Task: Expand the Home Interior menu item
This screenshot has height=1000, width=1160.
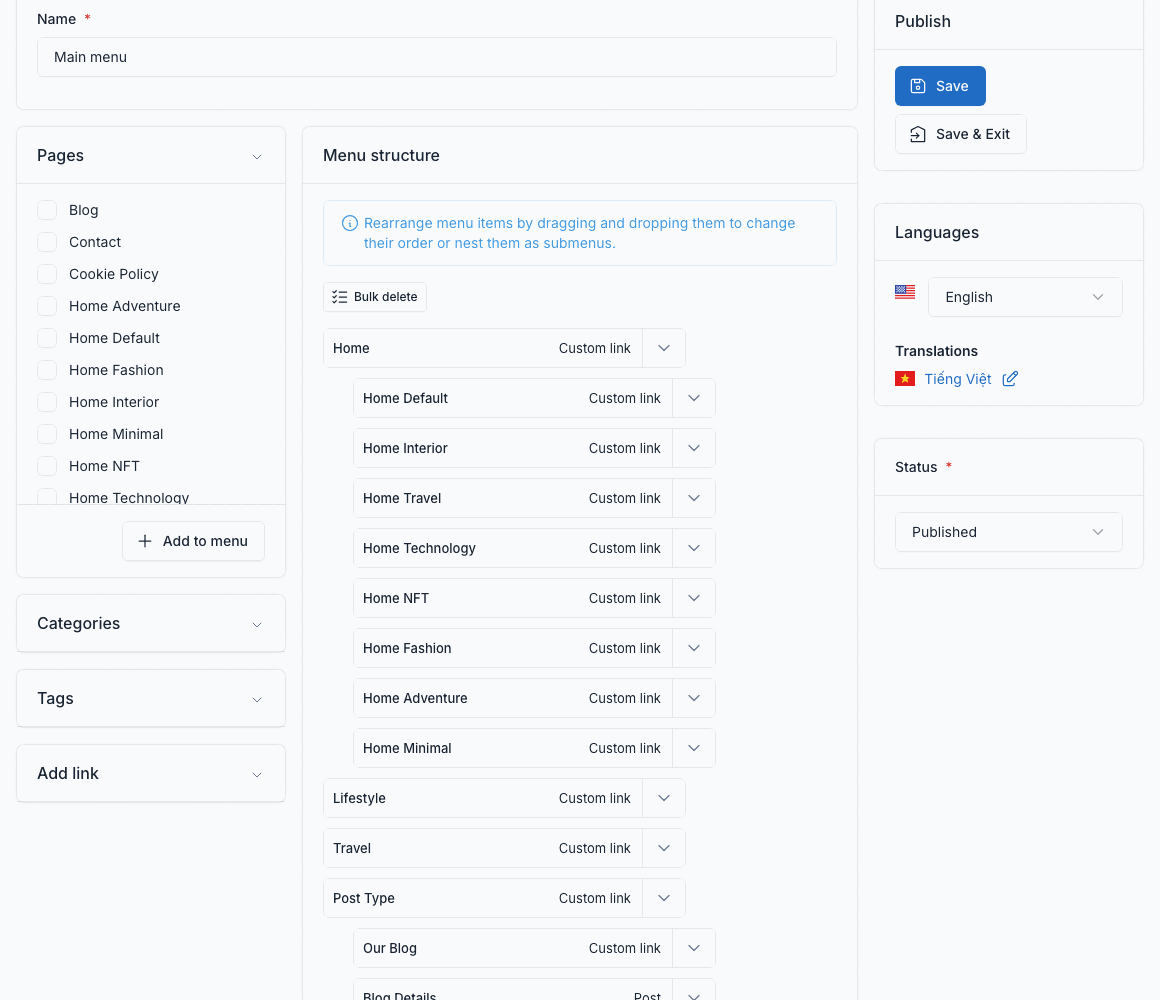Action: point(693,448)
